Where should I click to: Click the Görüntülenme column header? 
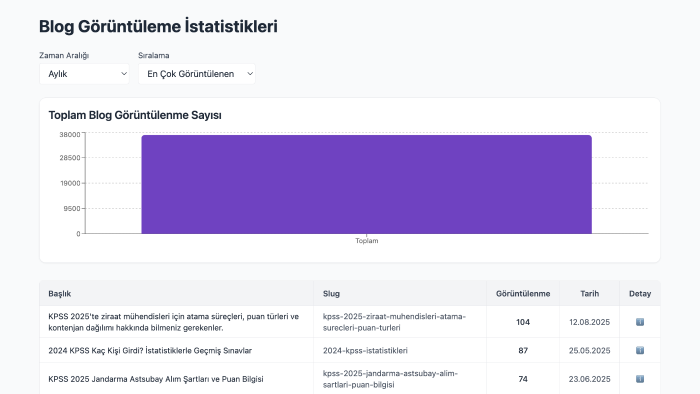point(523,294)
